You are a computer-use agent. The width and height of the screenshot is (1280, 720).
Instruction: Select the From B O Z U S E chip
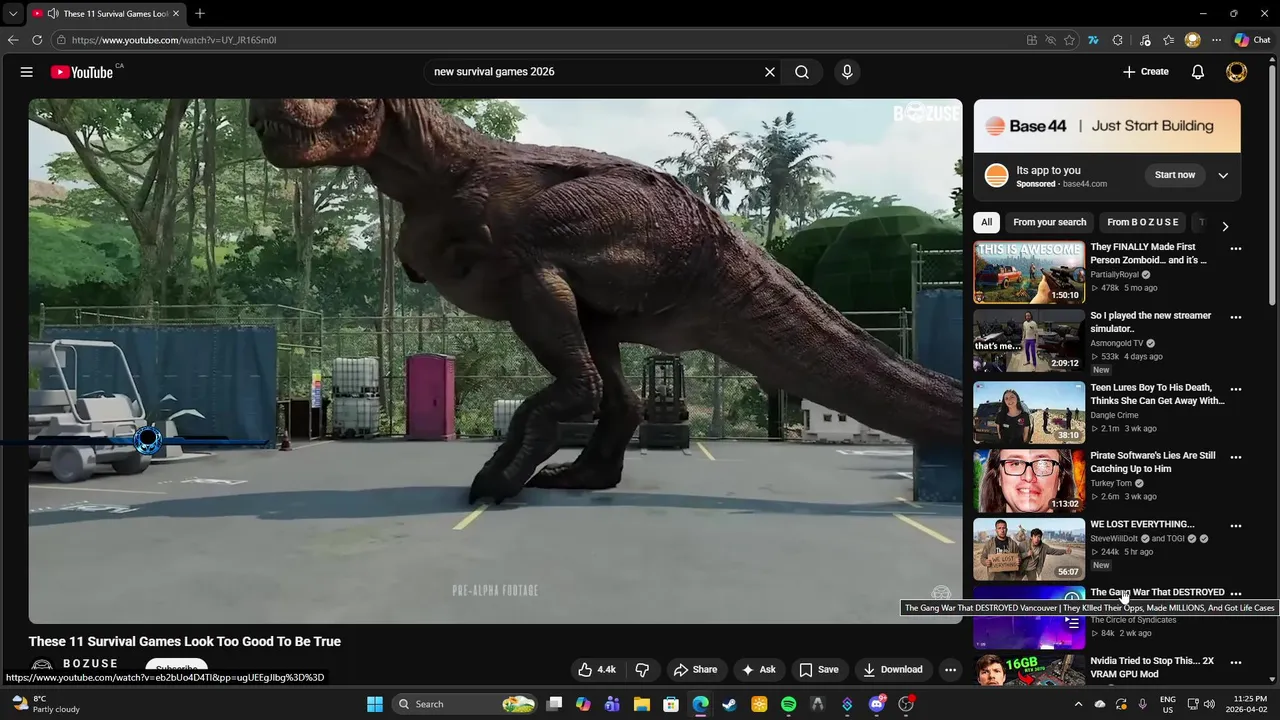pos(1143,222)
